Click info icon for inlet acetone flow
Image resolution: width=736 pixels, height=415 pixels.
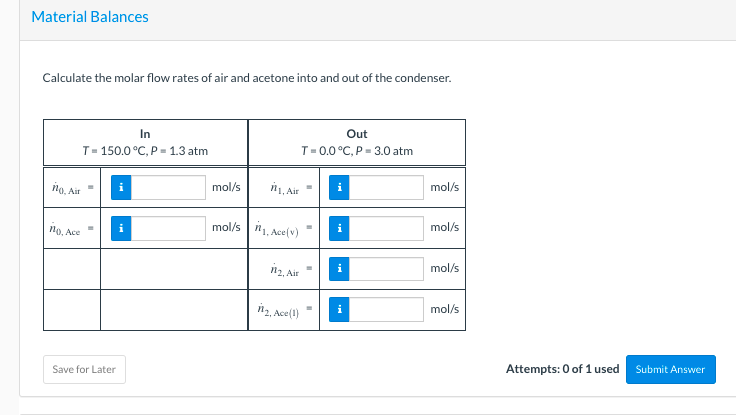click(x=121, y=227)
